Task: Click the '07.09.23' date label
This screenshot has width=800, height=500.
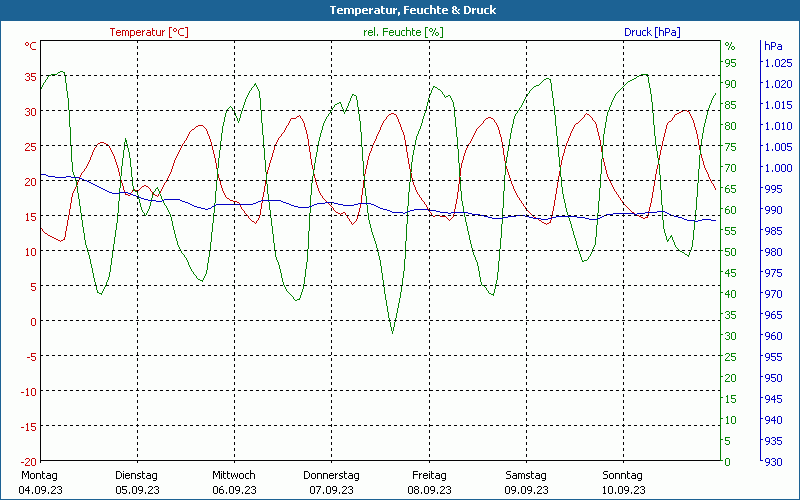Action: click(331, 490)
